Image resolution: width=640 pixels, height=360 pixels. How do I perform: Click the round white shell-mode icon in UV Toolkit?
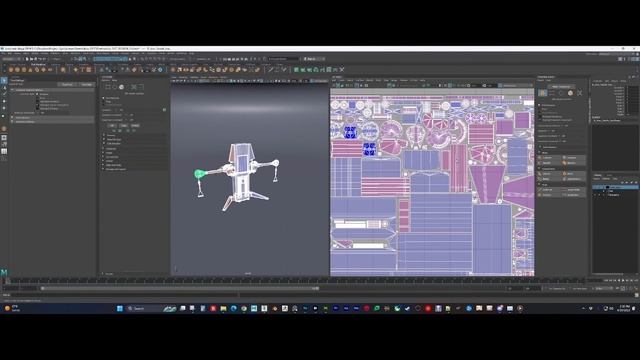coord(570,93)
